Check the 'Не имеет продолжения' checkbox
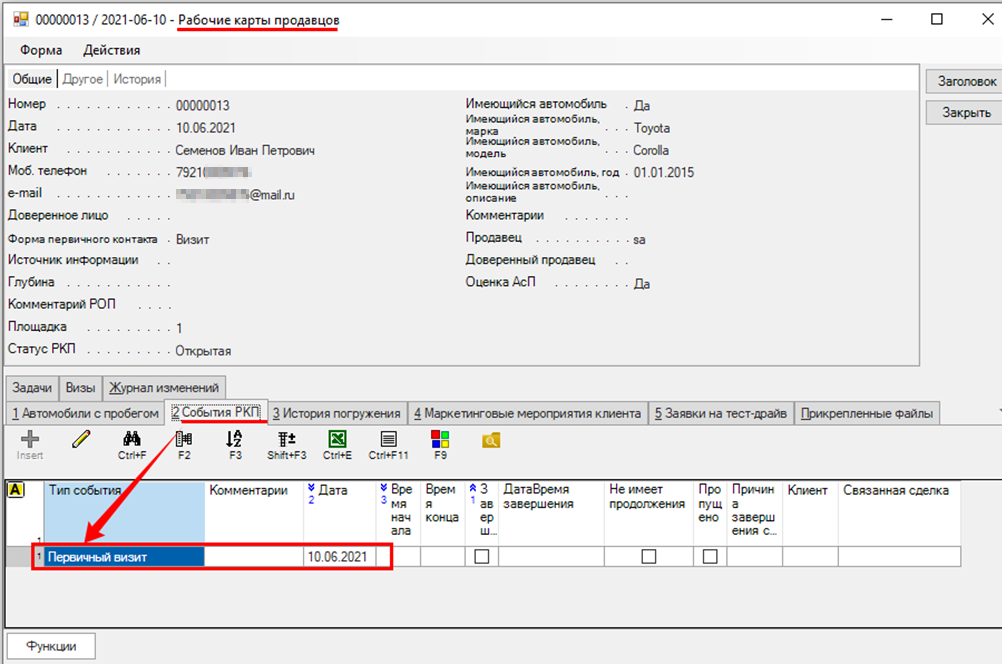Viewport: 1002px width, 664px height. (649, 557)
